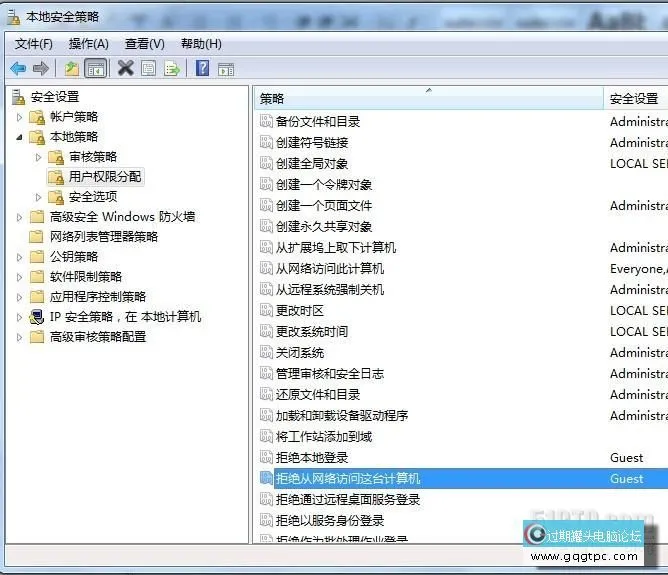Click the Export list toolbar icon
This screenshot has width=668, height=575.
coord(172,68)
